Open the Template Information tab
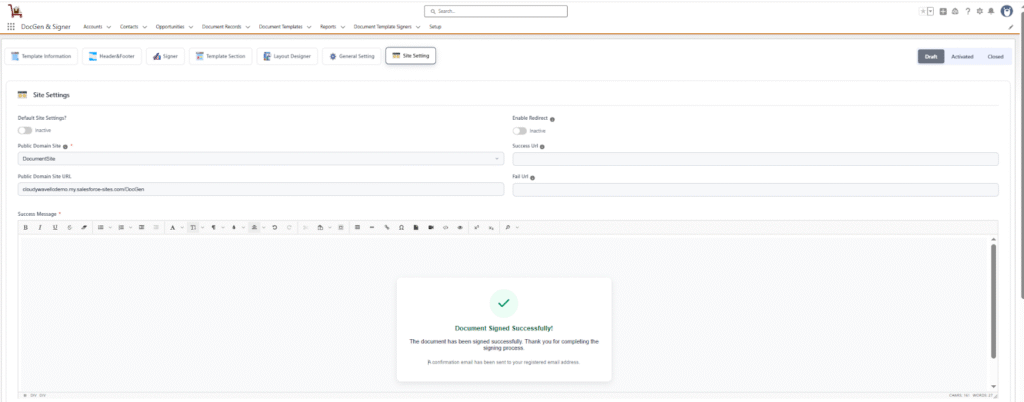This screenshot has height=402, width=1024. coord(42,56)
